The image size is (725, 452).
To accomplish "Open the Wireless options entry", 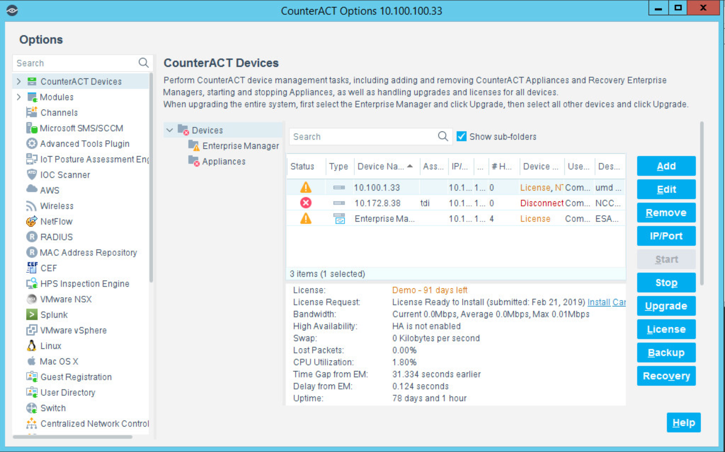I will click(x=56, y=206).
